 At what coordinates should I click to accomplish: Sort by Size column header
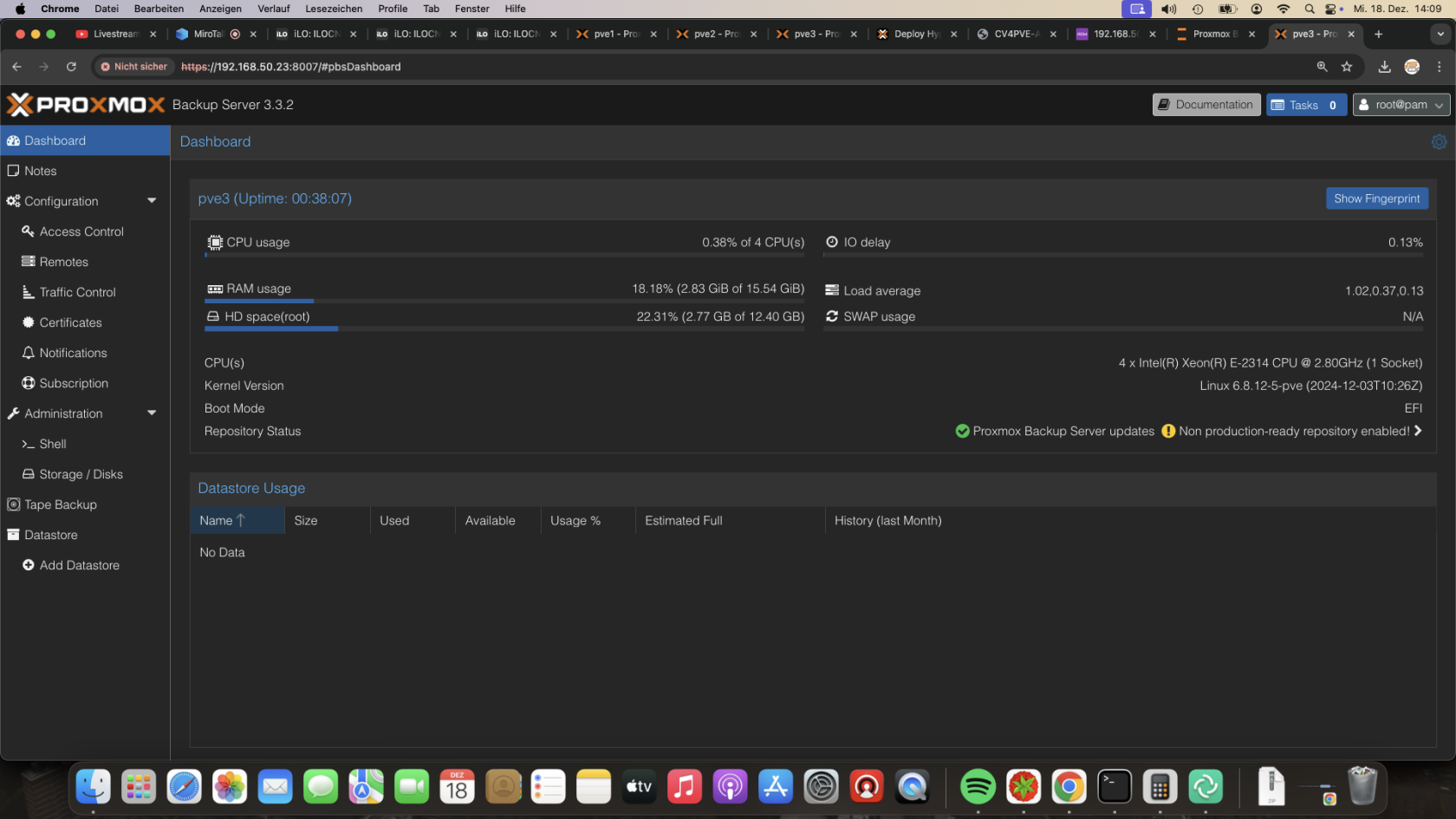pos(328,520)
